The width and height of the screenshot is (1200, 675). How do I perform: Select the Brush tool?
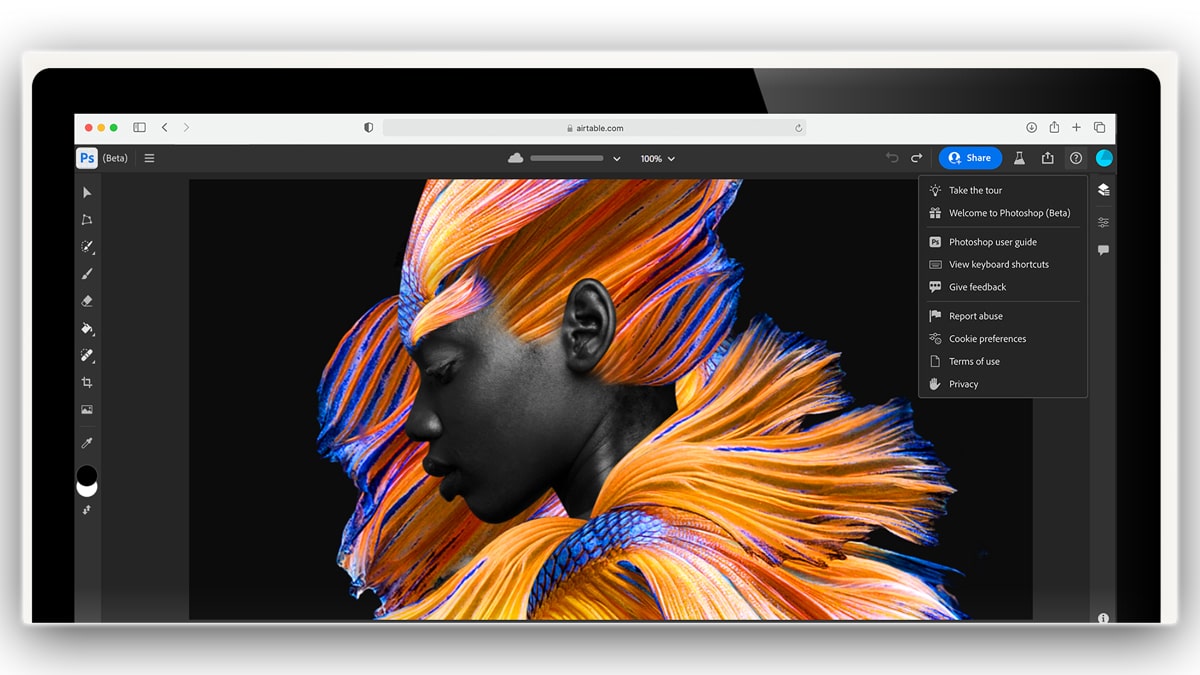click(87, 273)
